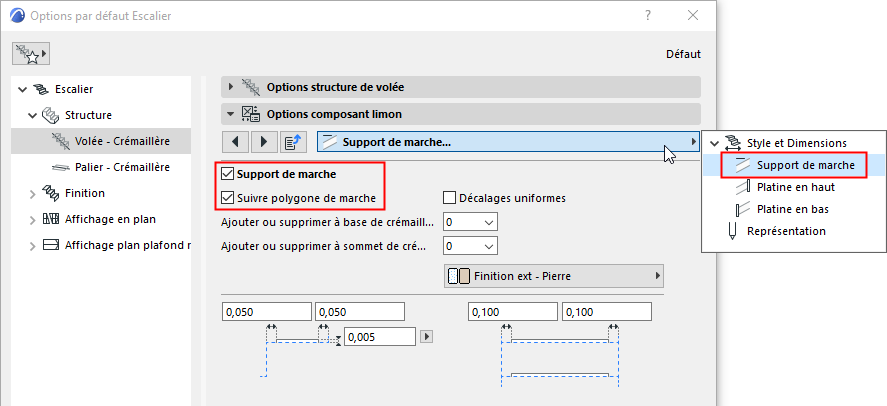887x406 pixels.
Task: Select Platine en bas menu entry
Action: click(x=793, y=209)
